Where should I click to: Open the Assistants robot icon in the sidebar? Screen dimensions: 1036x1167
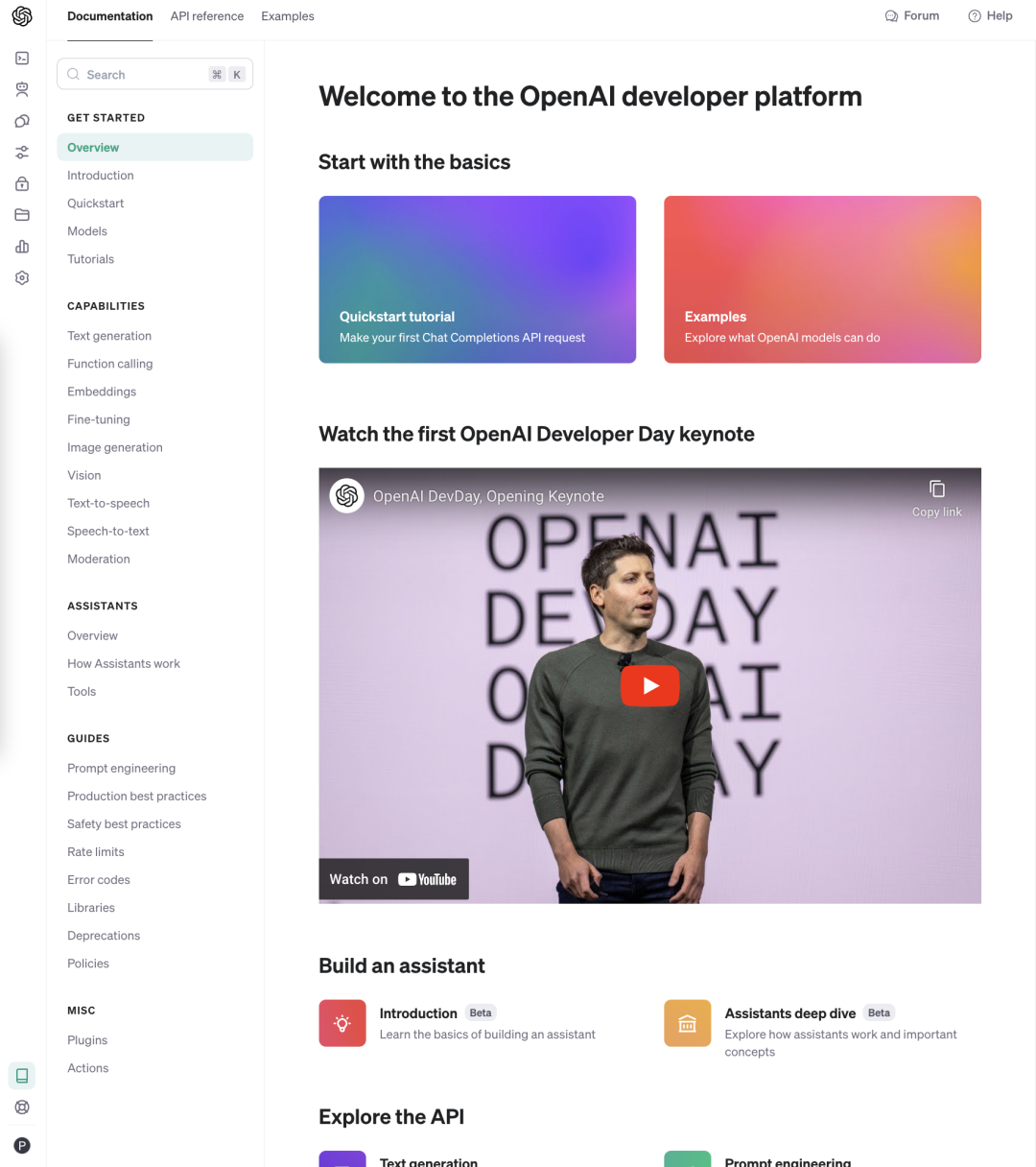[x=22, y=89]
